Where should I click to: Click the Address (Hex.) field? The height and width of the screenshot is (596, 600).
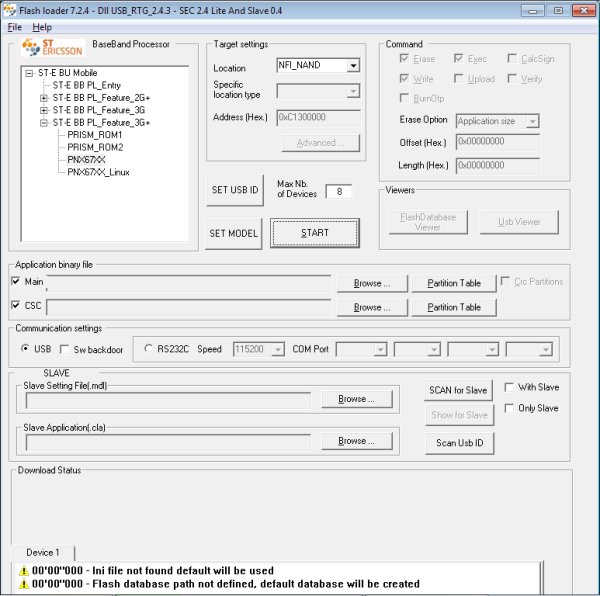click(x=318, y=117)
